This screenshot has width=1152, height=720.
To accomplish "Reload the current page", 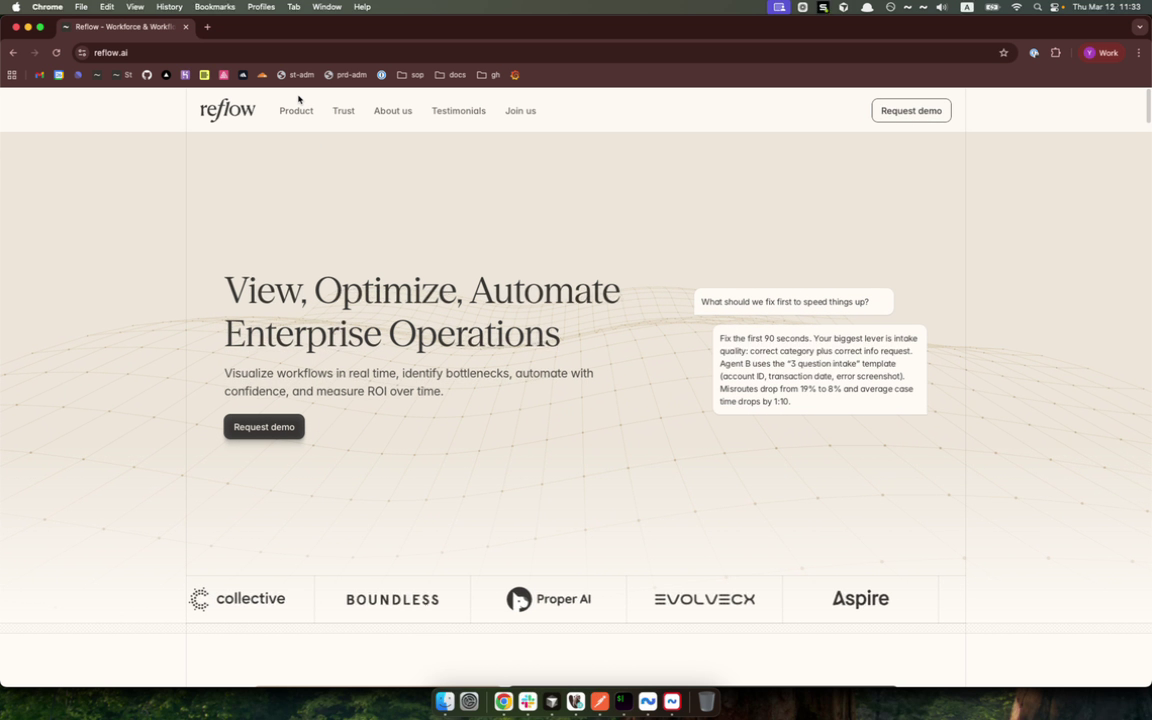I will tap(56, 53).
